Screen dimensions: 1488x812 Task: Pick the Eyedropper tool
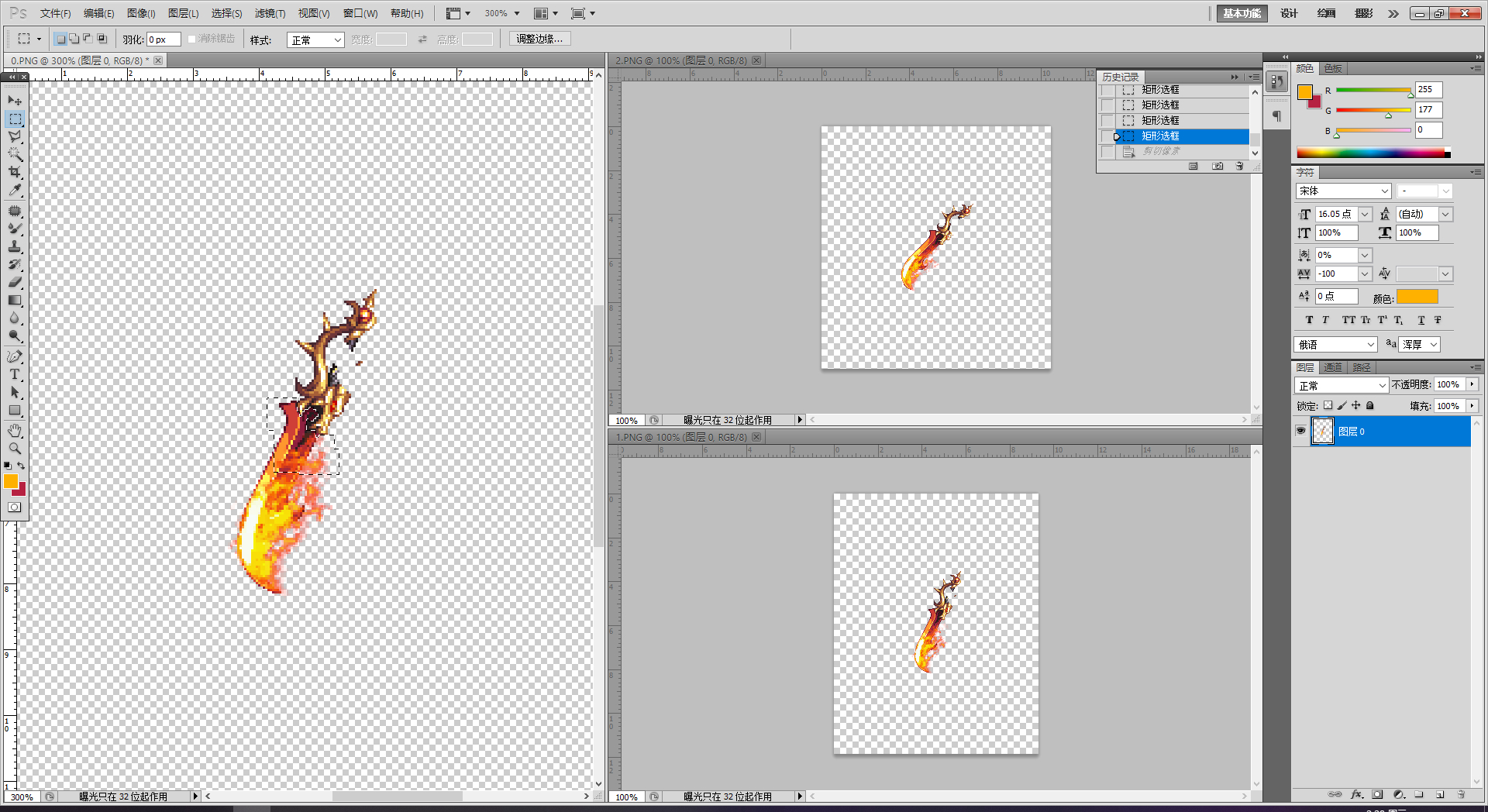click(x=15, y=190)
